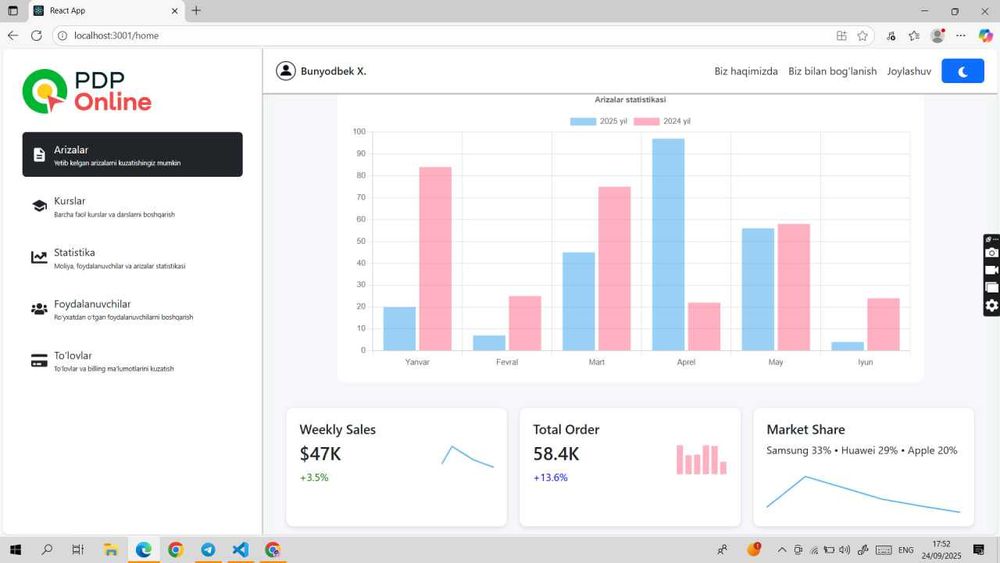This screenshot has height=563, width=1000.
Task: Click the Aprel 2025 blue bar
Action: [x=668, y=244]
